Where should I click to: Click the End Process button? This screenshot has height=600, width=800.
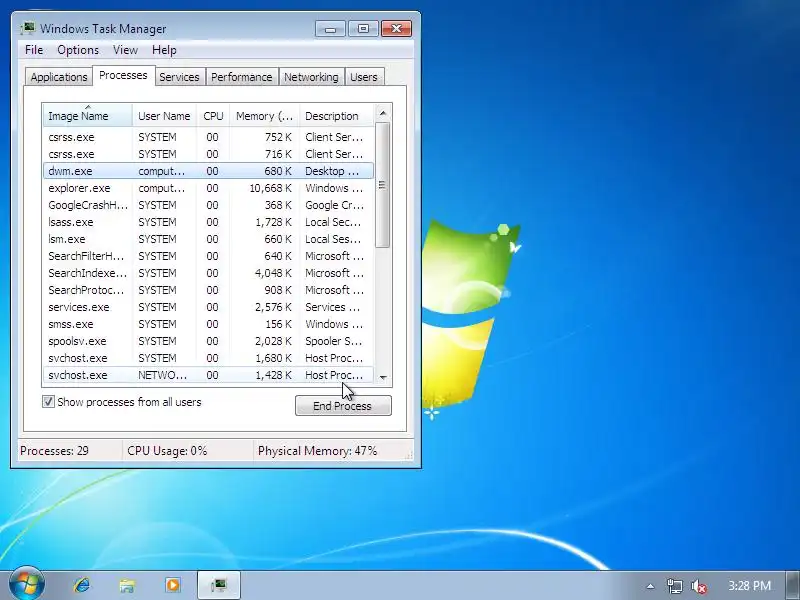click(343, 406)
